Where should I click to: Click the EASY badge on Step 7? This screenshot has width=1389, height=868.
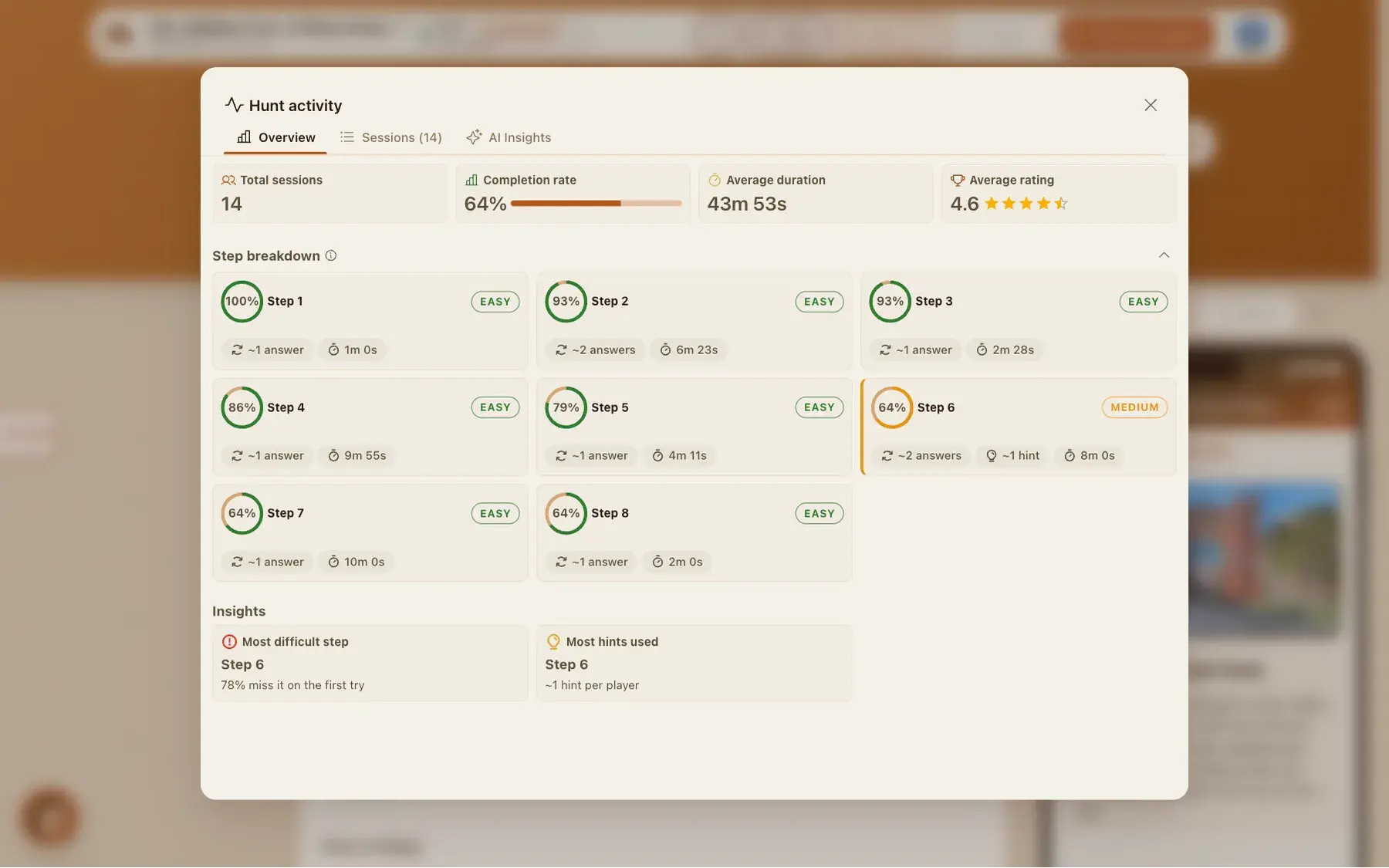495,513
